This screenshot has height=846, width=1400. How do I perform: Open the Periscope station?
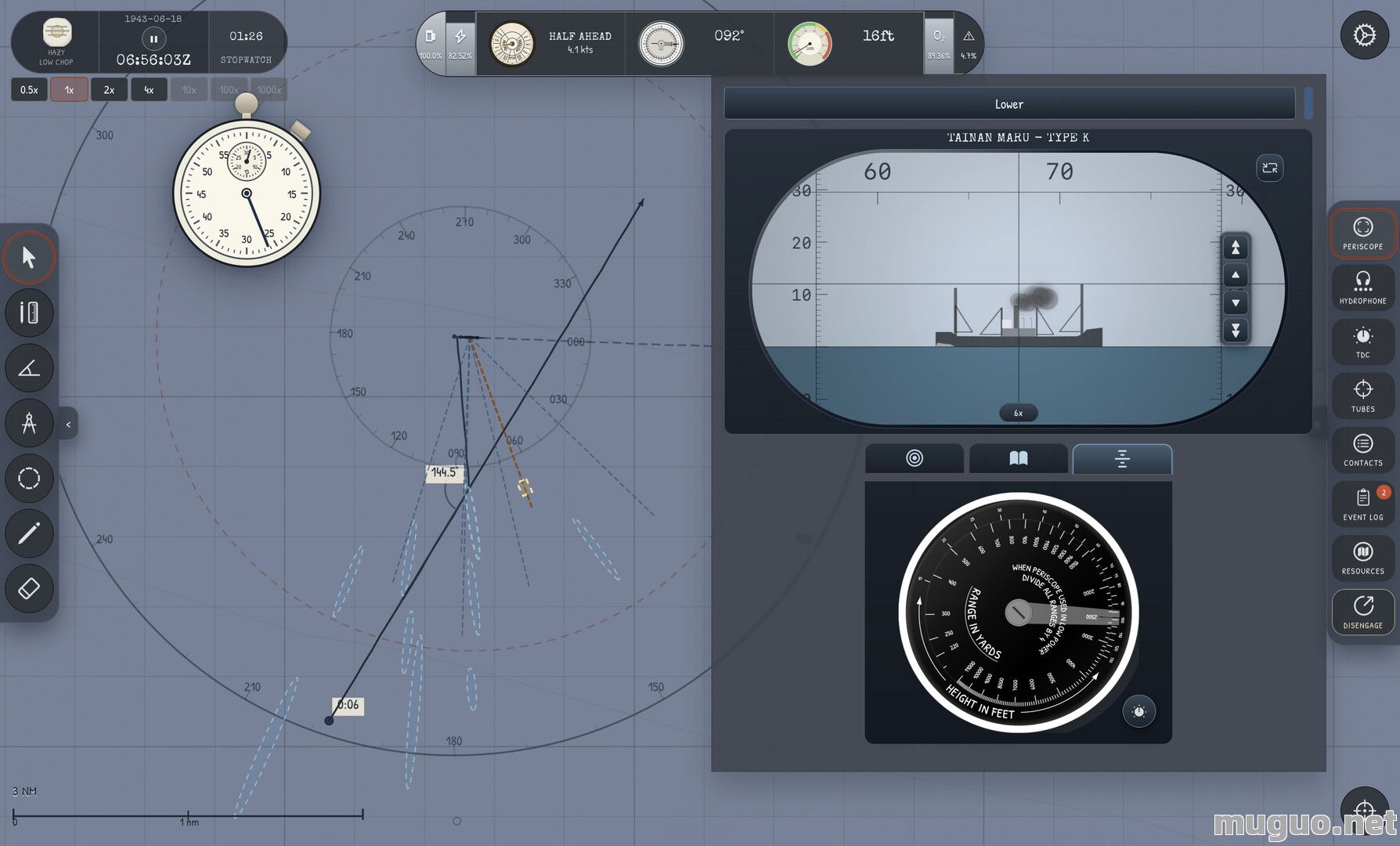1363,233
